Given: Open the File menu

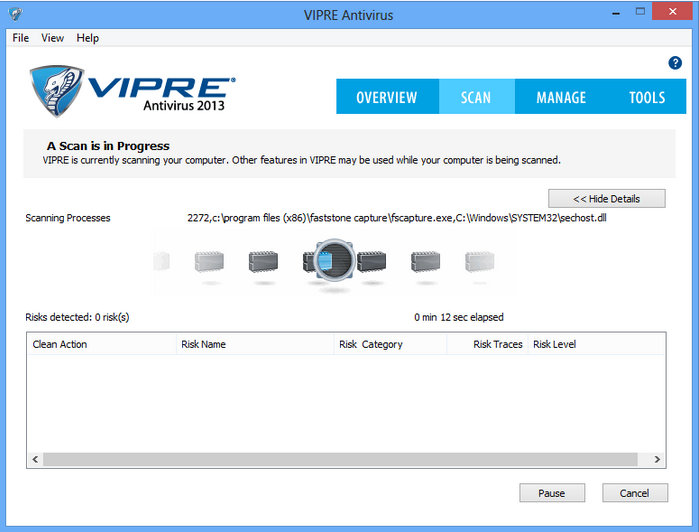Looking at the screenshot, I should pyautogui.click(x=21, y=38).
